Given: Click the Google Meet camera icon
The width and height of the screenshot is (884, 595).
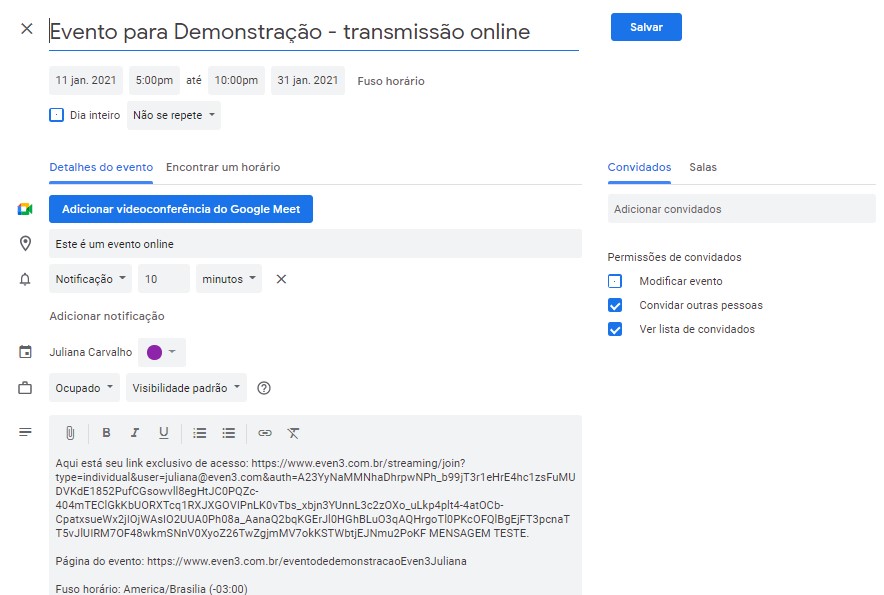Looking at the screenshot, I should (25, 209).
